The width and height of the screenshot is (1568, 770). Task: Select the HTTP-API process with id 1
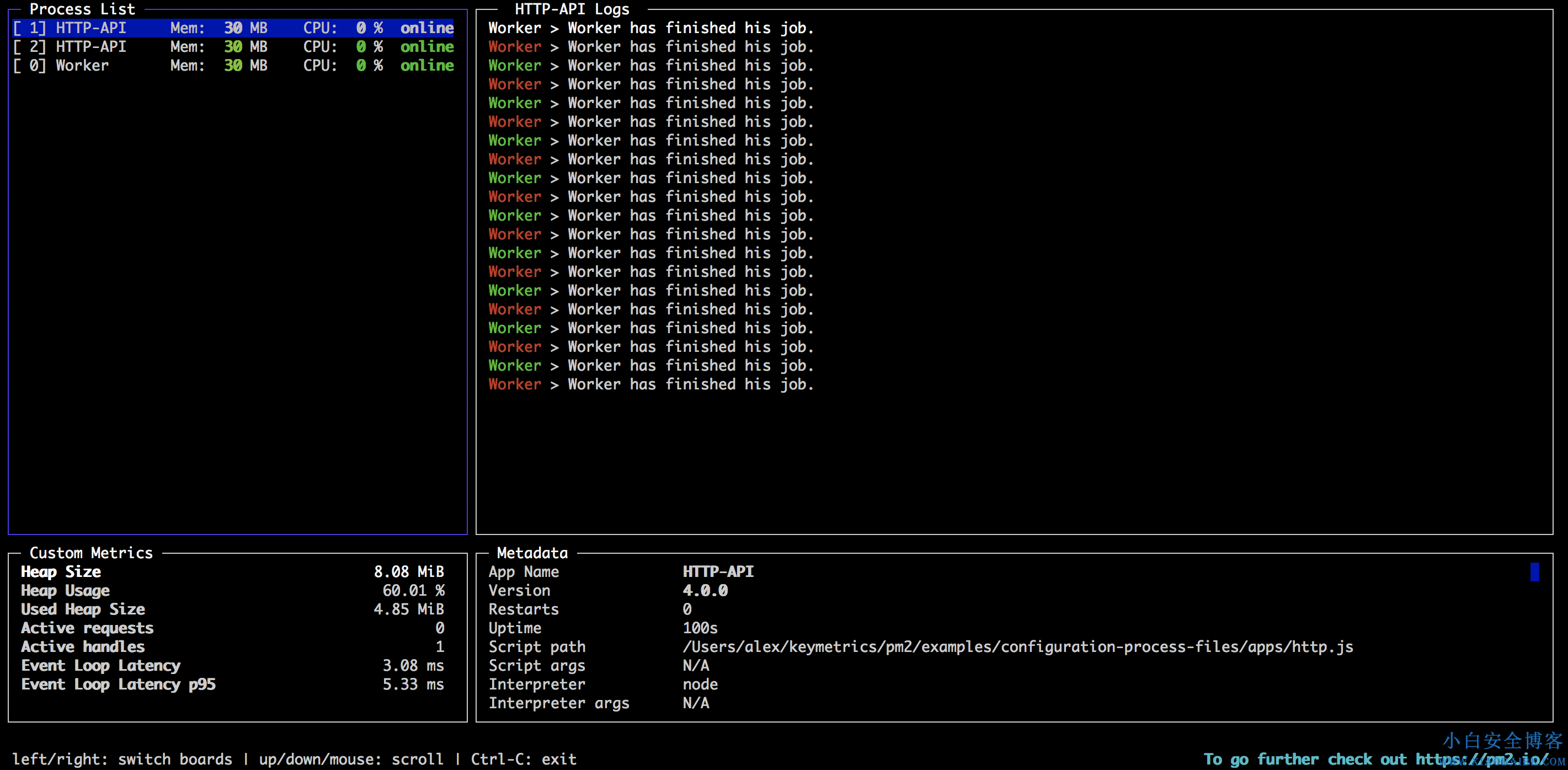tap(91, 28)
